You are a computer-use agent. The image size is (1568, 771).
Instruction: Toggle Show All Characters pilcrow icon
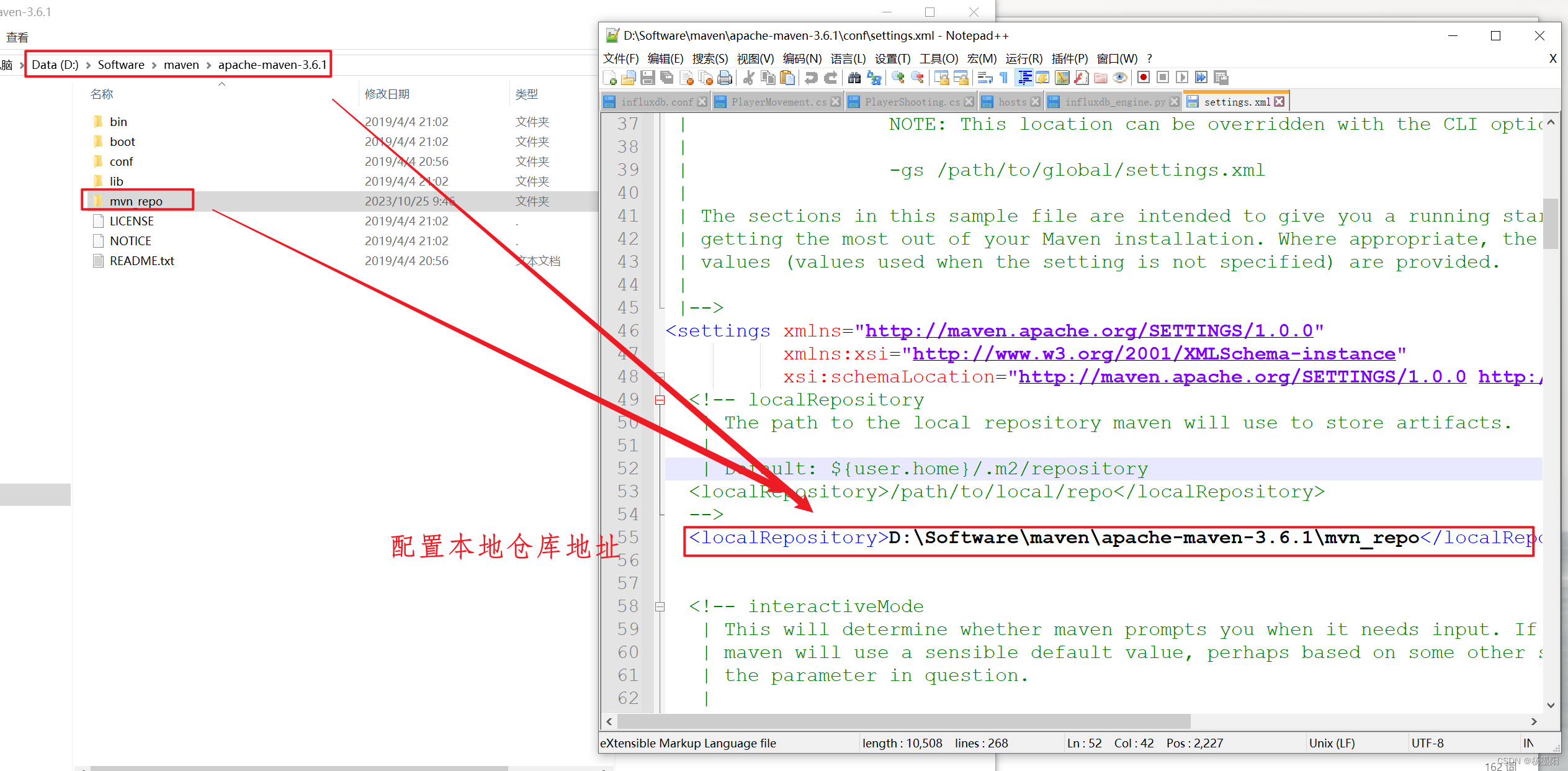click(x=1004, y=78)
